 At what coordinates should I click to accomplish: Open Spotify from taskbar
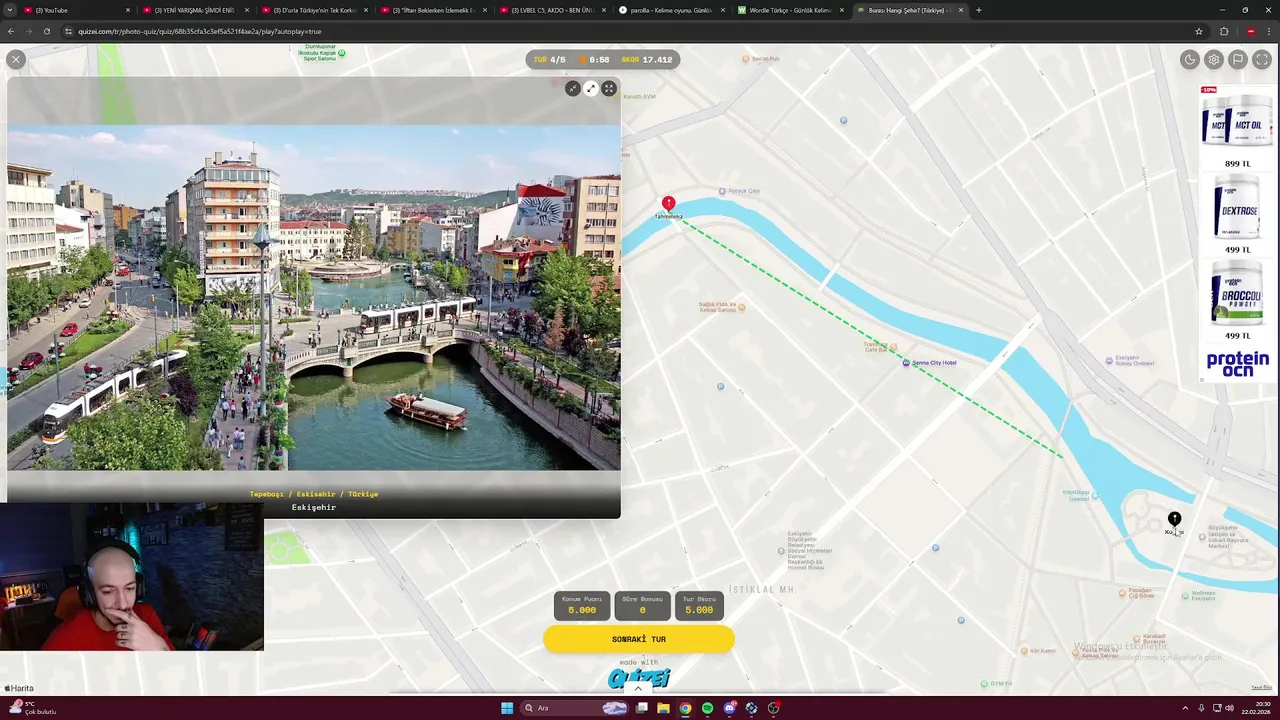(707, 708)
